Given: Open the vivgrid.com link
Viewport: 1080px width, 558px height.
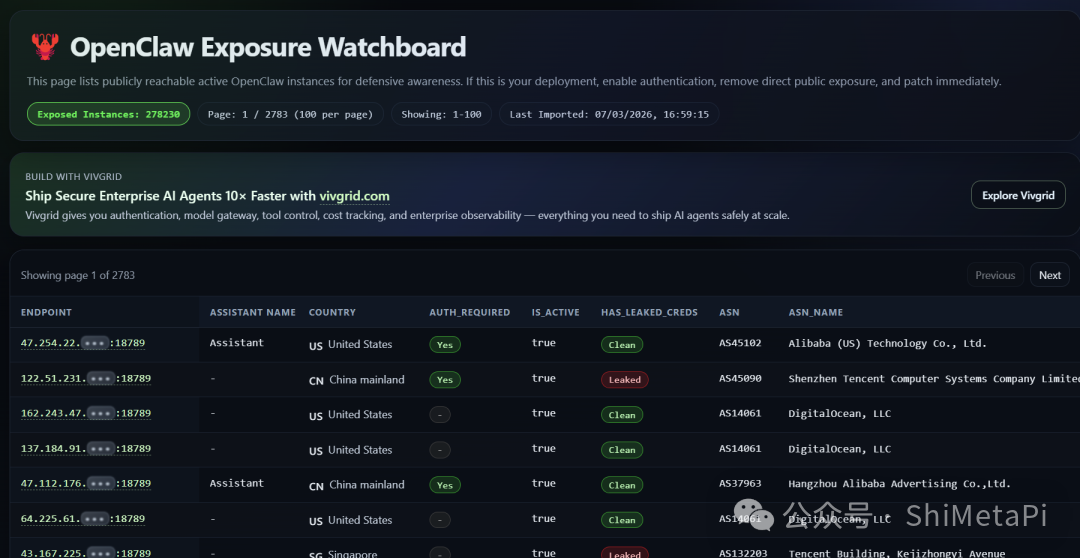Looking at the screenshot, I should coord(354,196).
